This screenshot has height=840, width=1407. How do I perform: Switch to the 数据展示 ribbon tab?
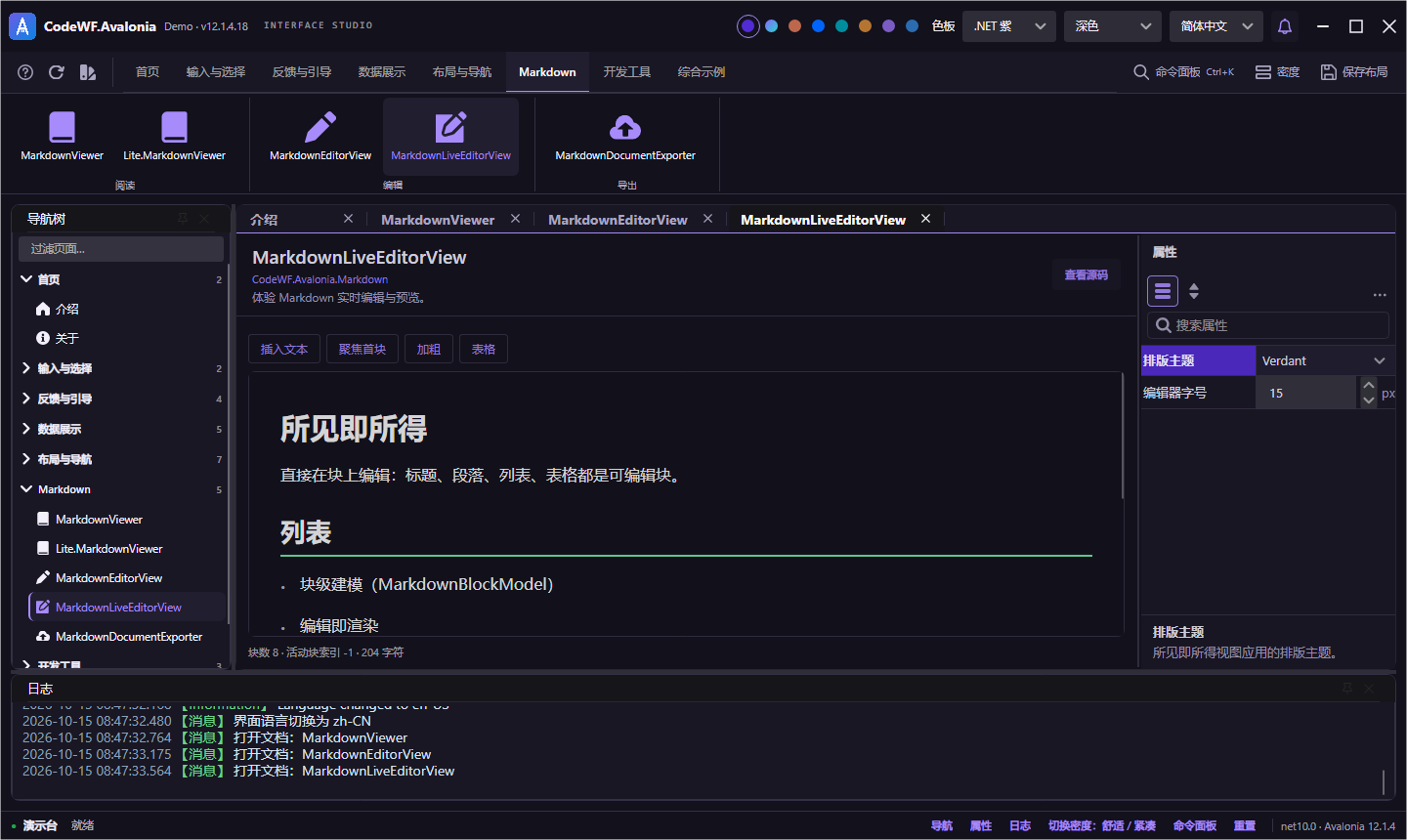click(382, 72)
